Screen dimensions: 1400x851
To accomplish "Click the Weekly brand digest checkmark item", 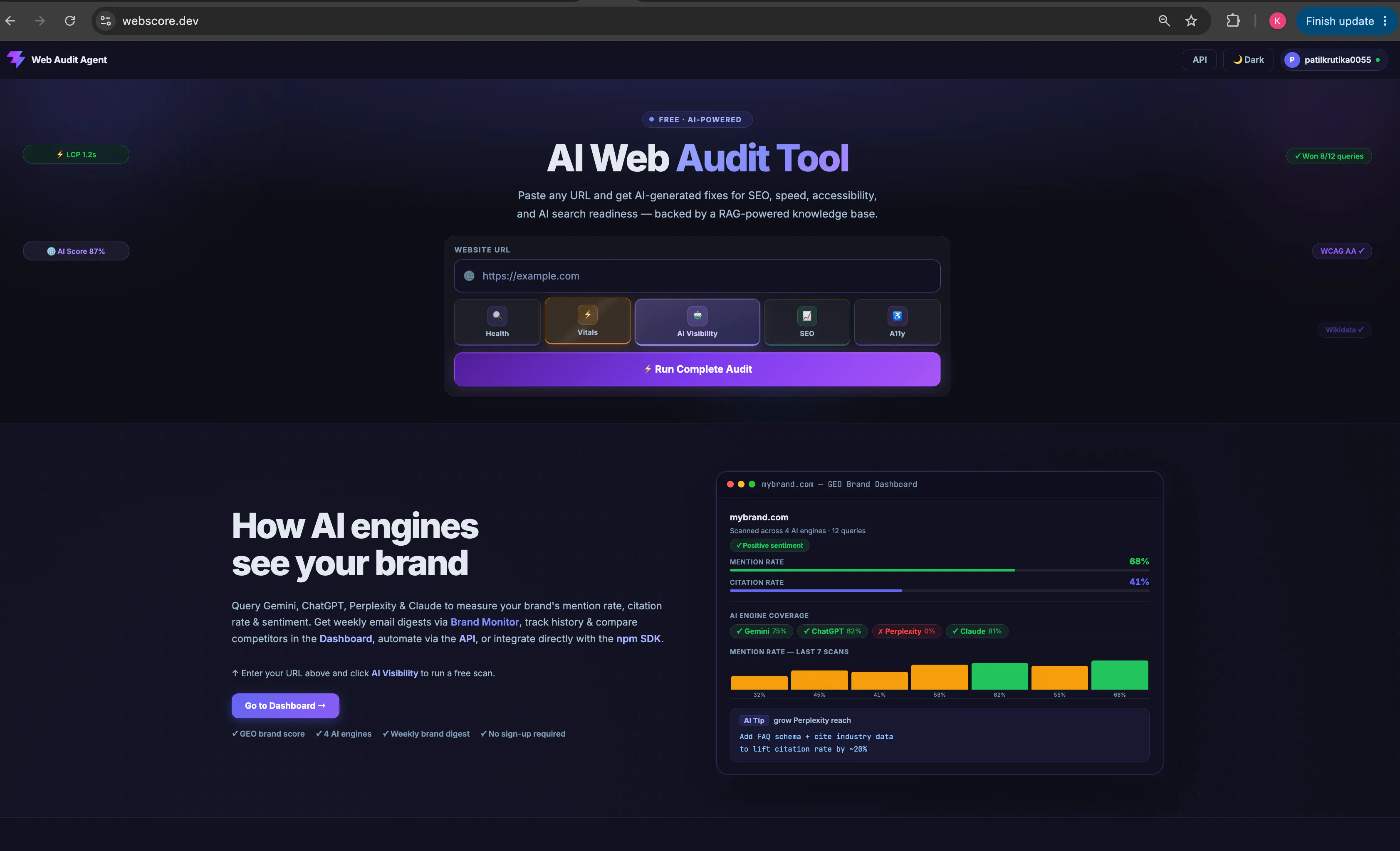I will (x=426, y=734).
